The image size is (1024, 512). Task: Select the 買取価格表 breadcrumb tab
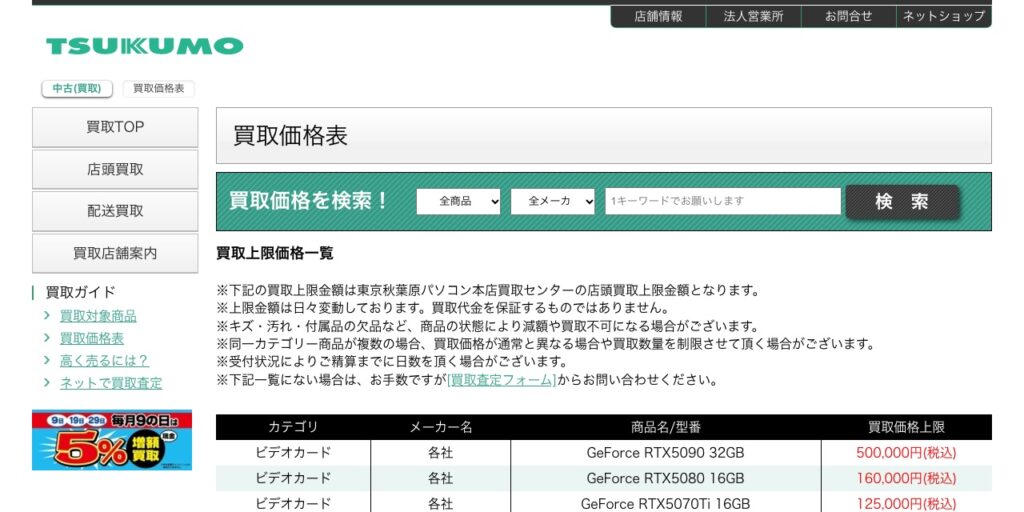[x=159, y=89]
